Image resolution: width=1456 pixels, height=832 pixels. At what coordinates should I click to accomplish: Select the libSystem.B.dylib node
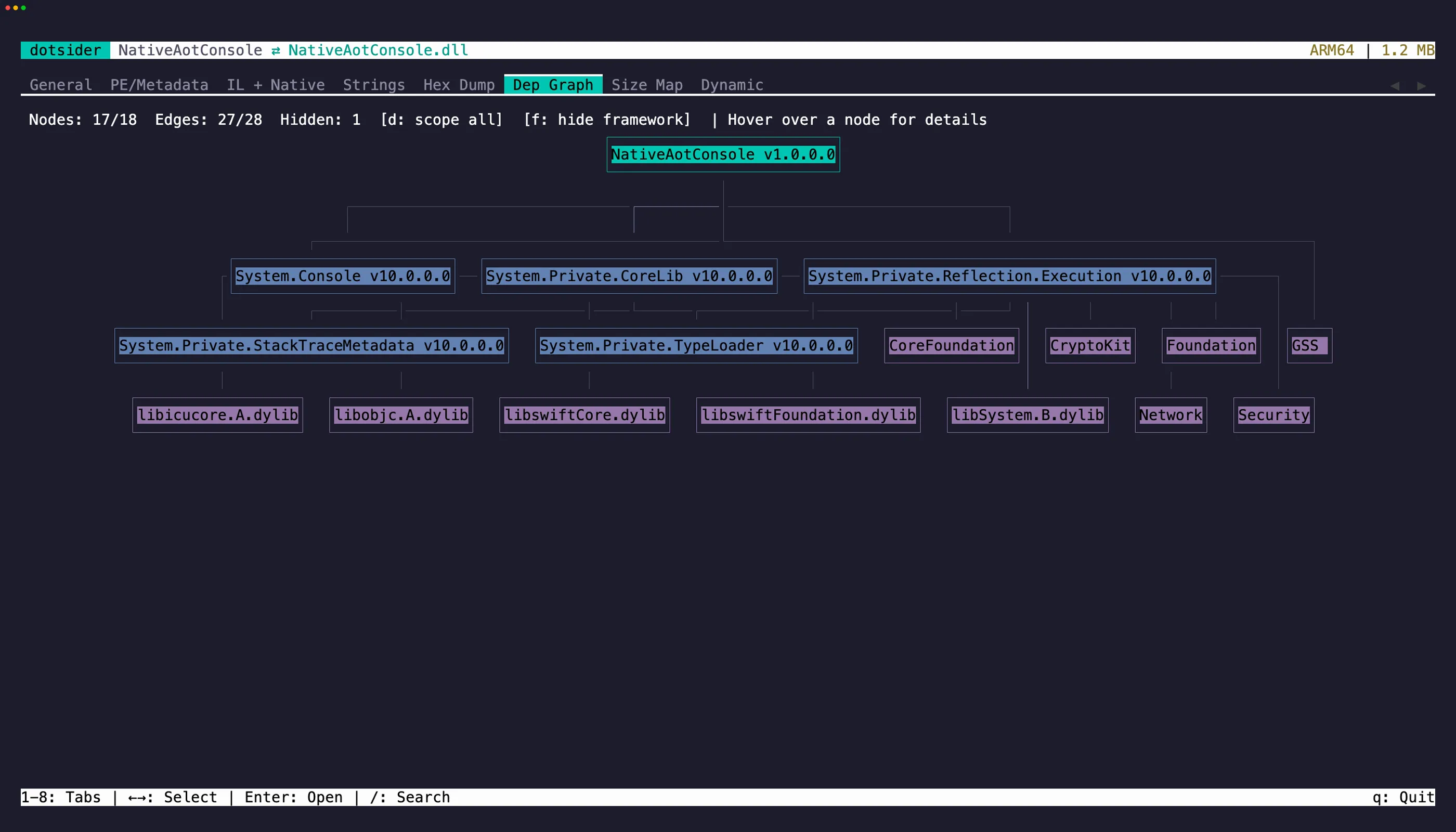[1028, 415]
